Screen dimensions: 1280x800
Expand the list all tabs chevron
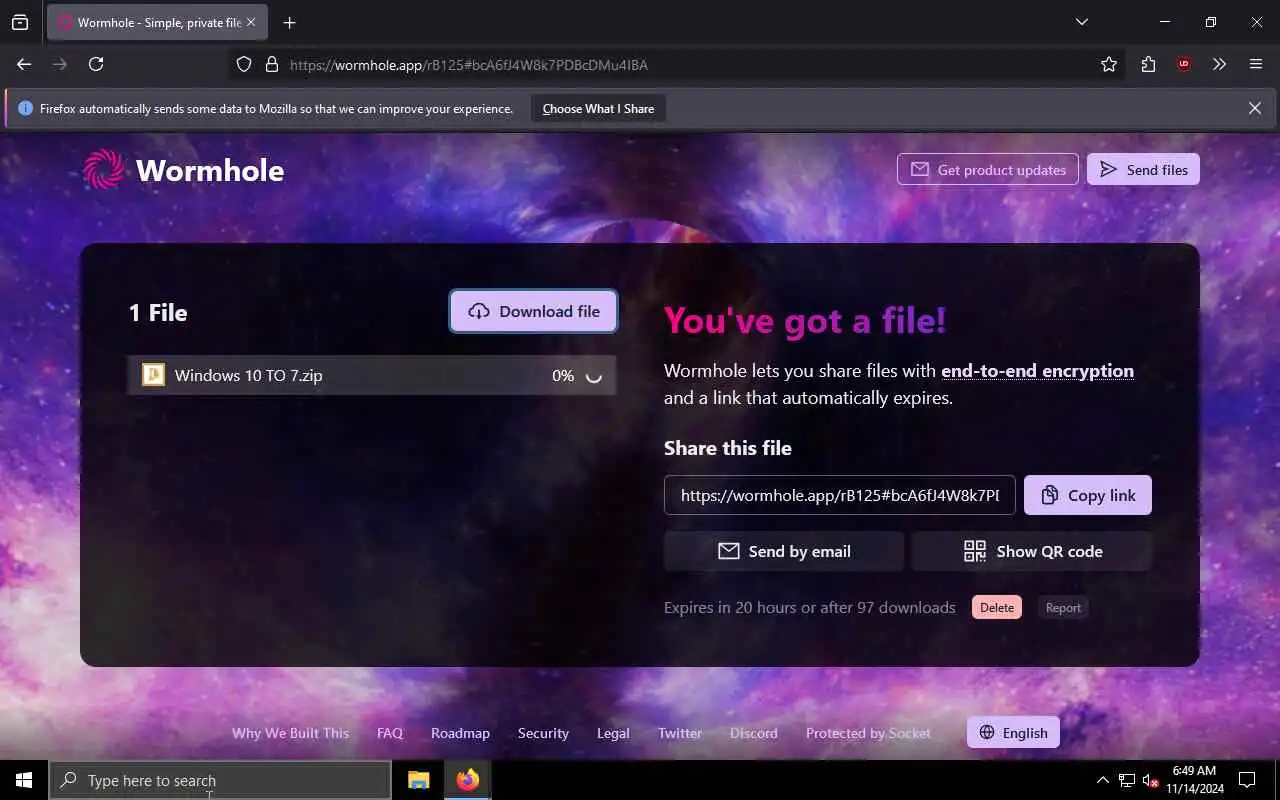1081,22
